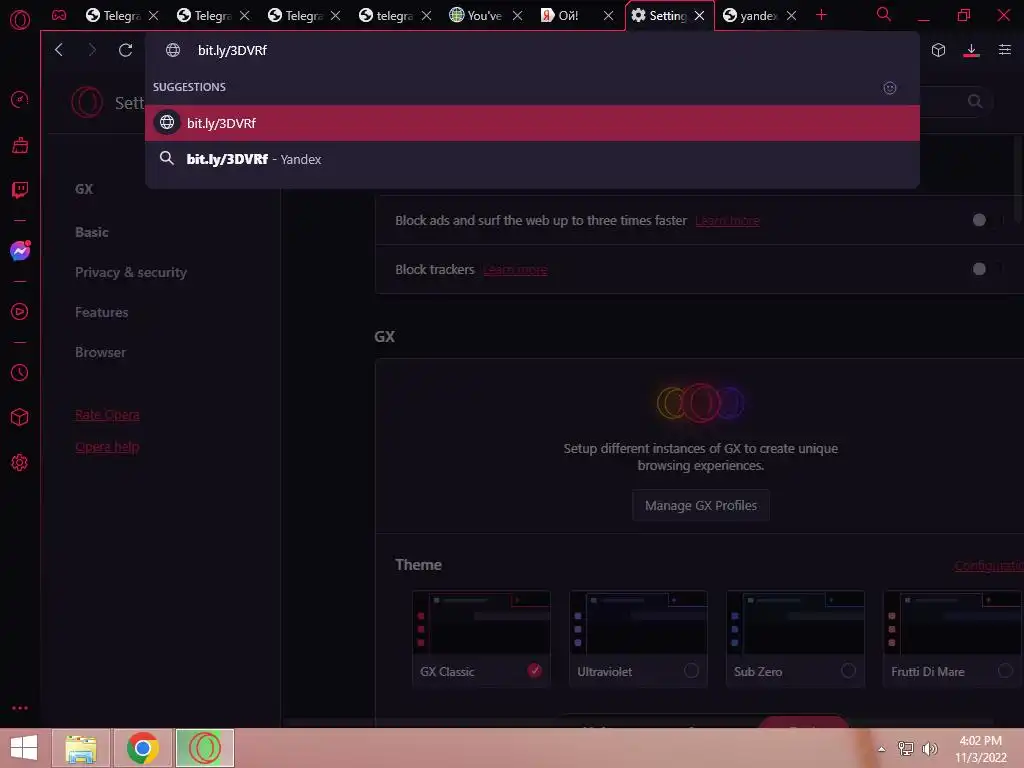Open extensions cube icon in toolbar

938,50
